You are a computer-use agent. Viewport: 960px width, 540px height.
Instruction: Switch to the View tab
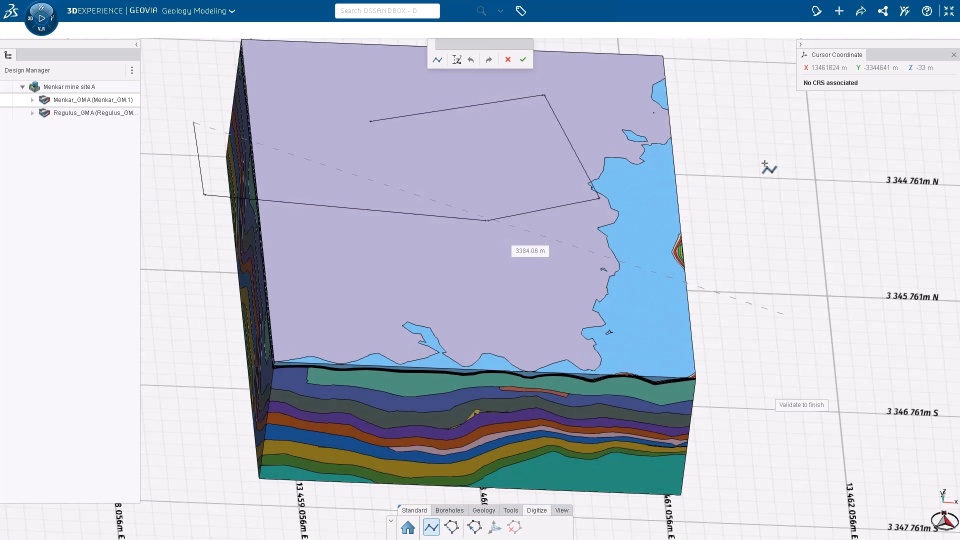[562, 510]
